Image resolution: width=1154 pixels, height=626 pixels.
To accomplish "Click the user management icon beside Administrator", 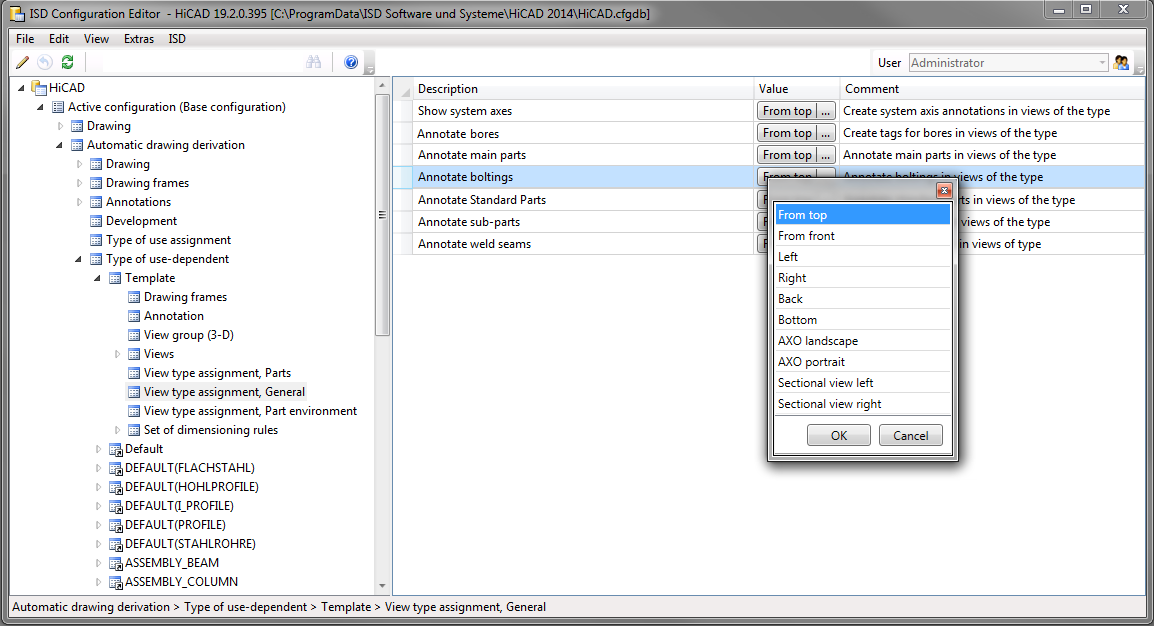I will [x=1121, y=63].
